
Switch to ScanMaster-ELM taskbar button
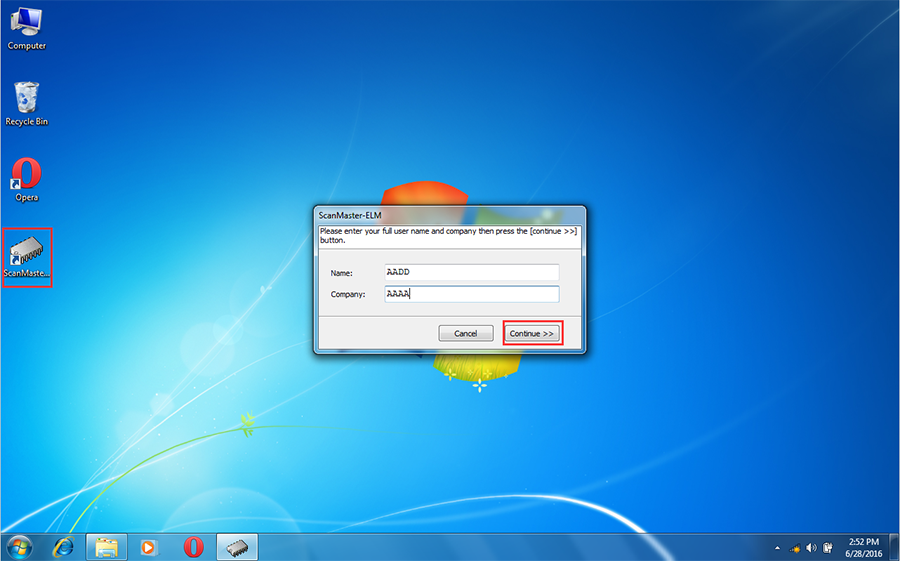(x=237, y=547)
